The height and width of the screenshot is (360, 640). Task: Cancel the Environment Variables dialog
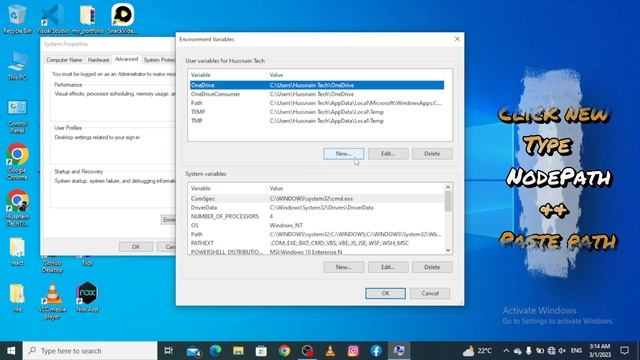430,293
